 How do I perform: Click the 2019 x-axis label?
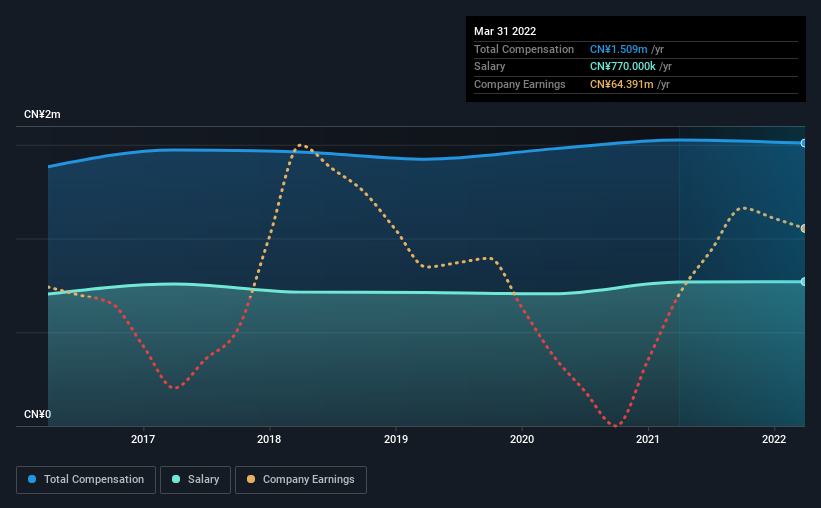[x=396, y=439]
